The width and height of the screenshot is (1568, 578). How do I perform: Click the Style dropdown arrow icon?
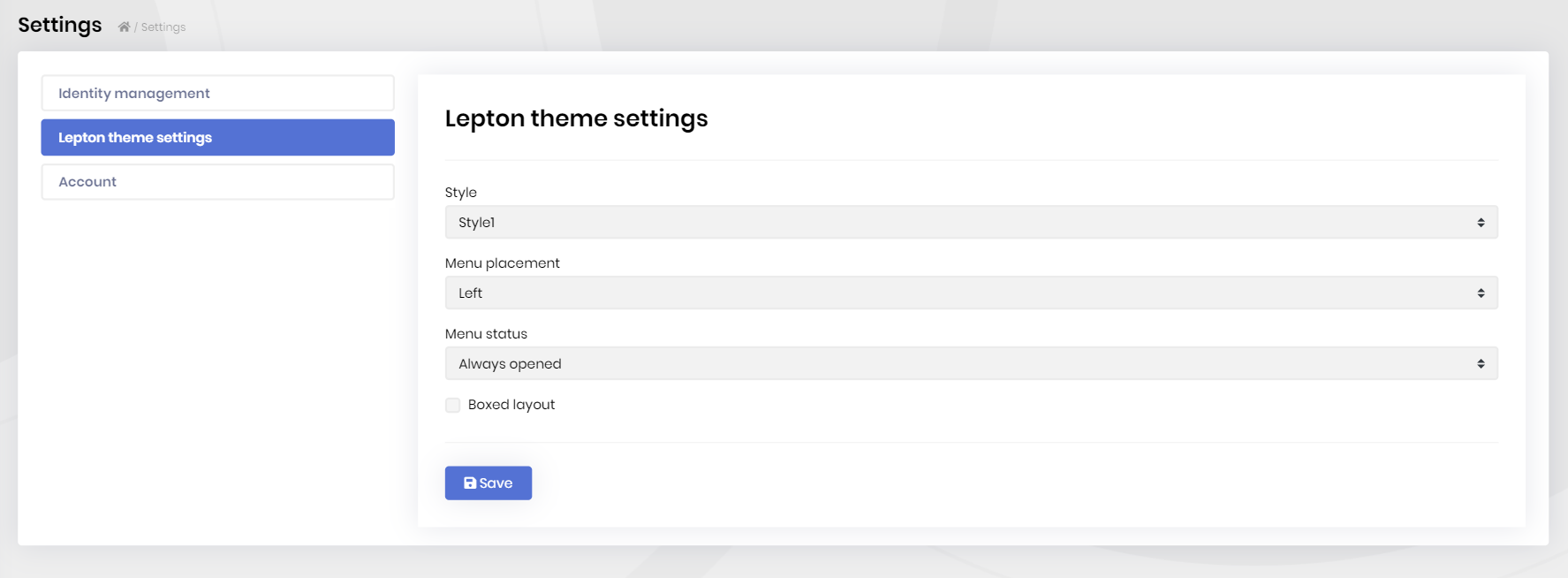point(1481,223)
